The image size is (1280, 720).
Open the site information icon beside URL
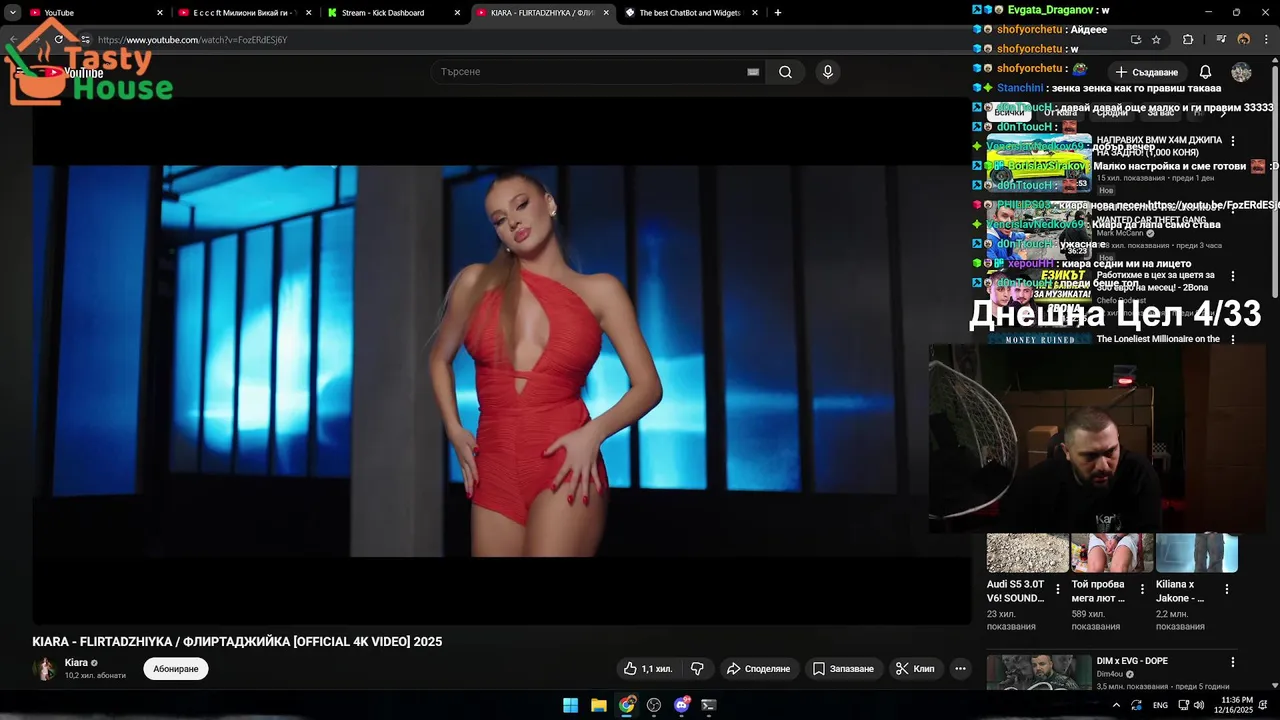[x=85, y=40]
